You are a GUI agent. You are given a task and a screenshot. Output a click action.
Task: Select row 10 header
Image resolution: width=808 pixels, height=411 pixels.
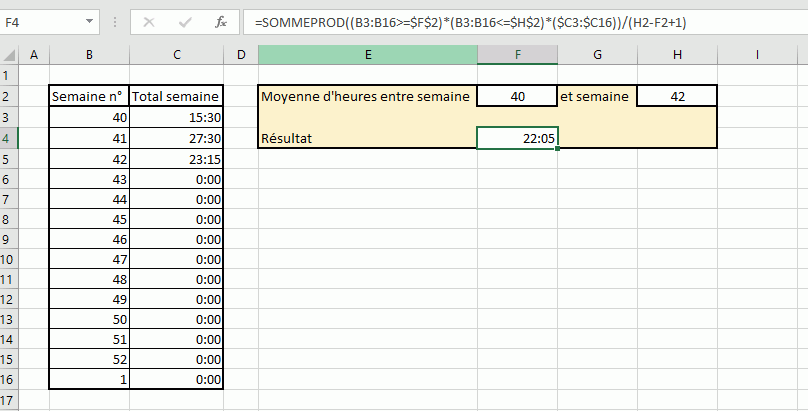(9, 259)
